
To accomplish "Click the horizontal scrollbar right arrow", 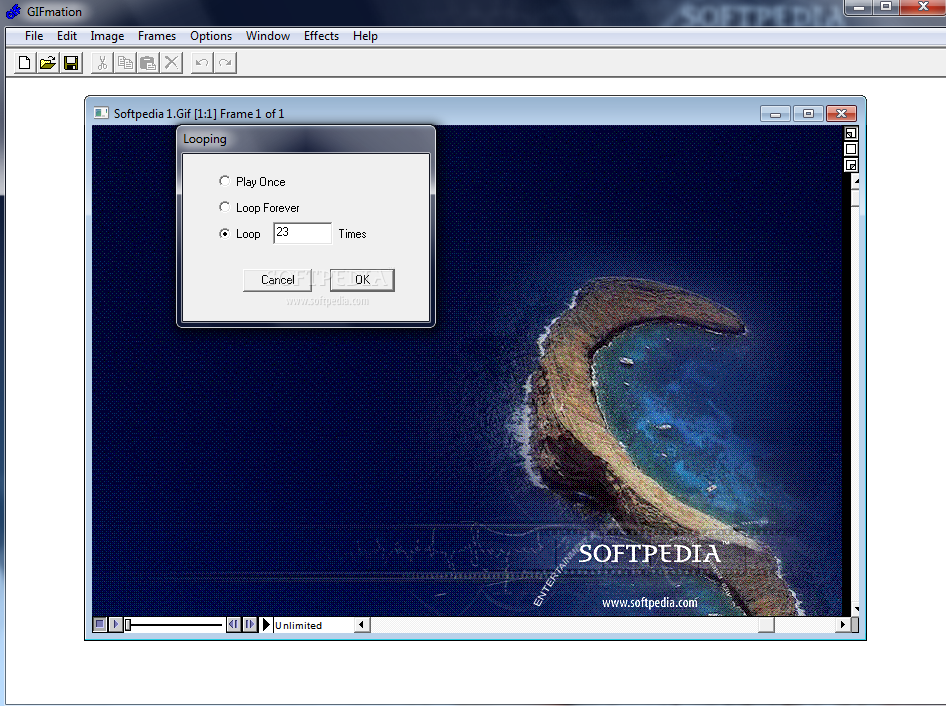I will (842, 625).
